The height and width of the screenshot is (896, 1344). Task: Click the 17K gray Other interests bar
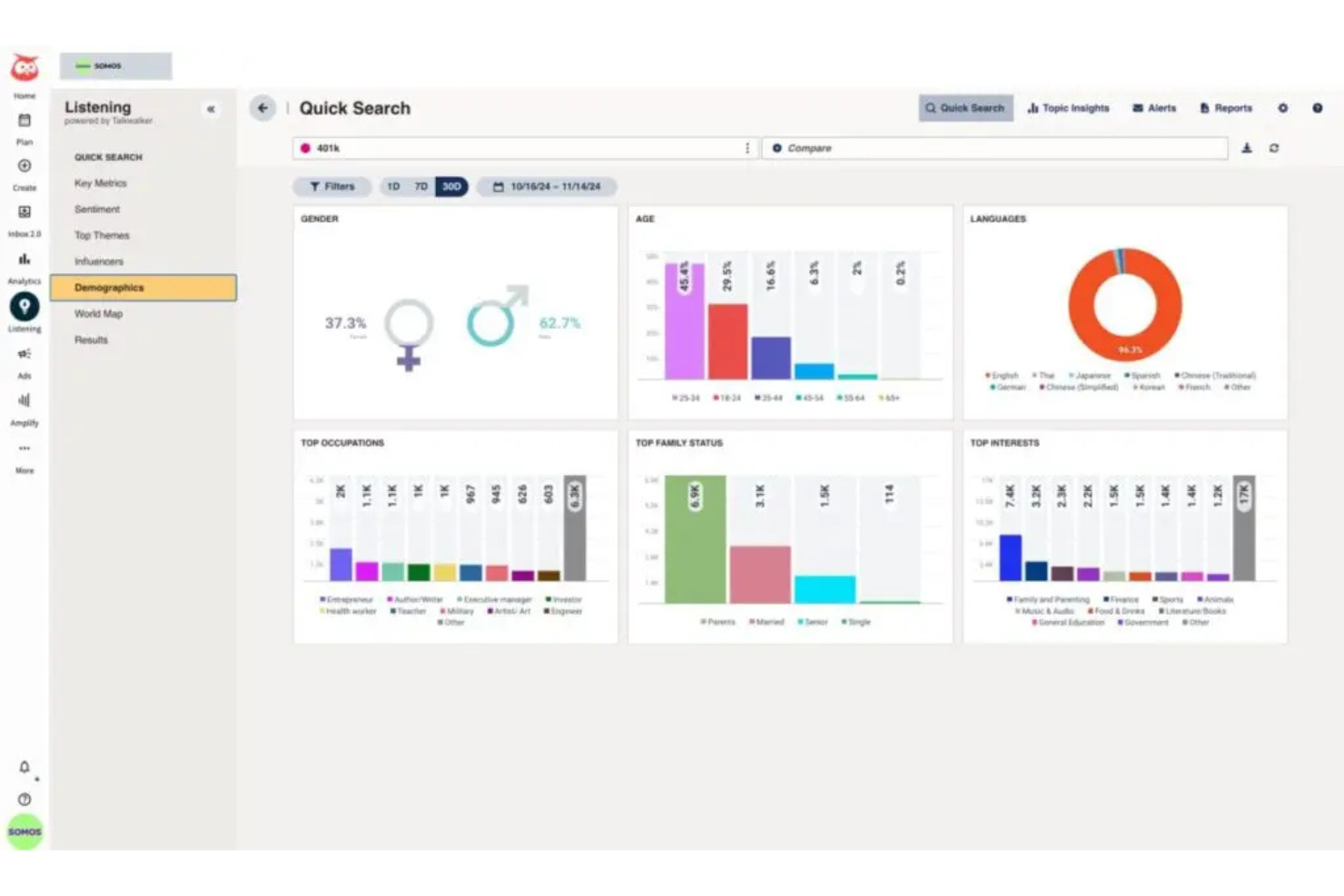[x=1244, y=528]
